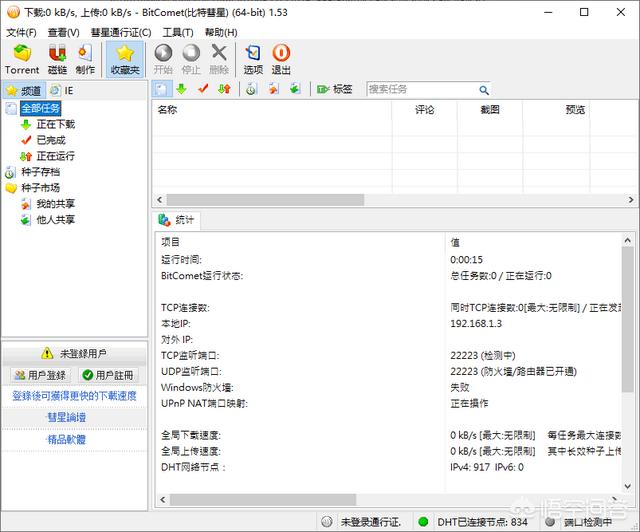This screenshot has width=640, height=532.
Task: Click the 标签 tags button
Action: (334, 89)
